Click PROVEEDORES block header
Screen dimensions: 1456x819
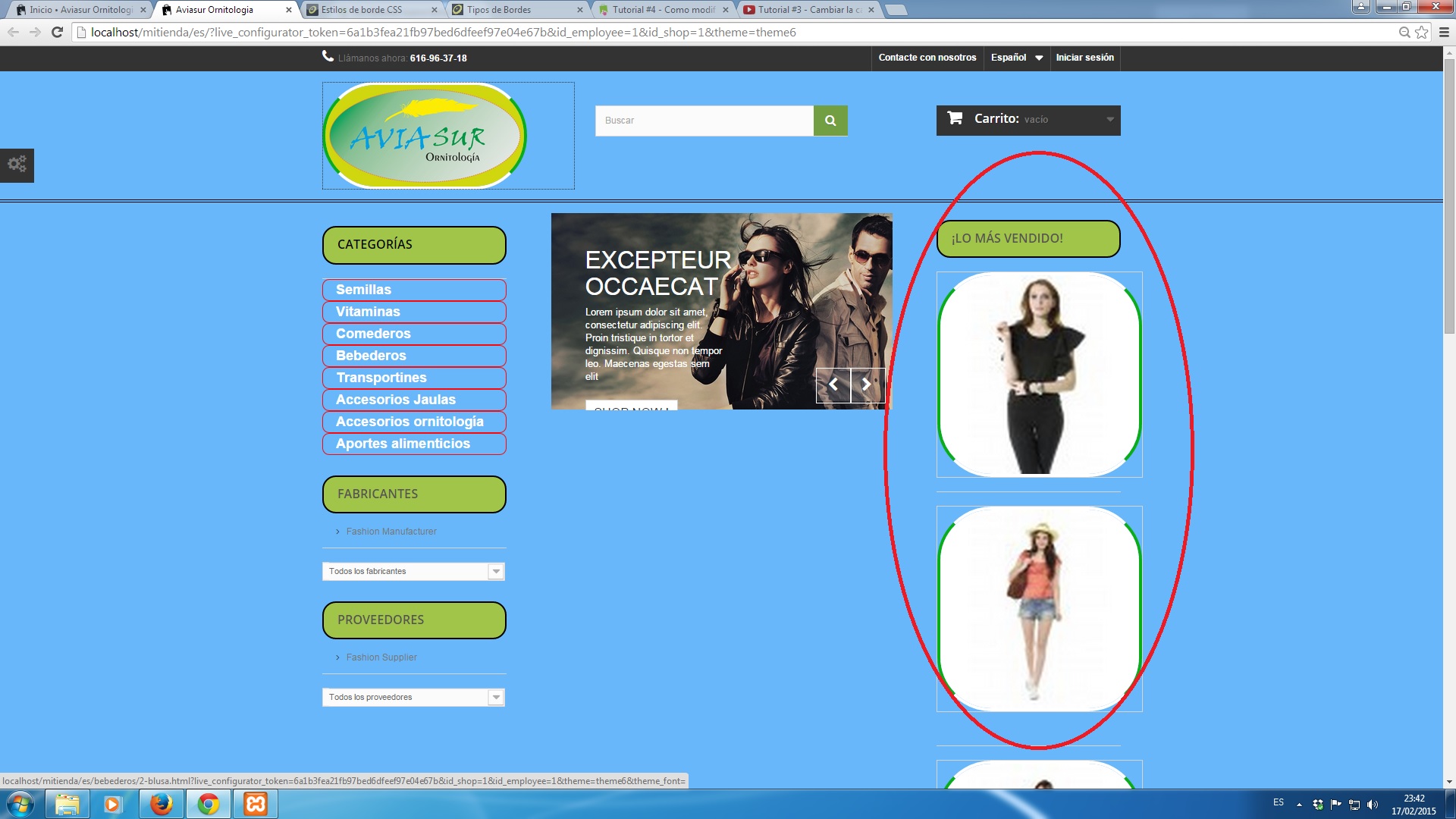pyautogui.click(x=414, y=620)
